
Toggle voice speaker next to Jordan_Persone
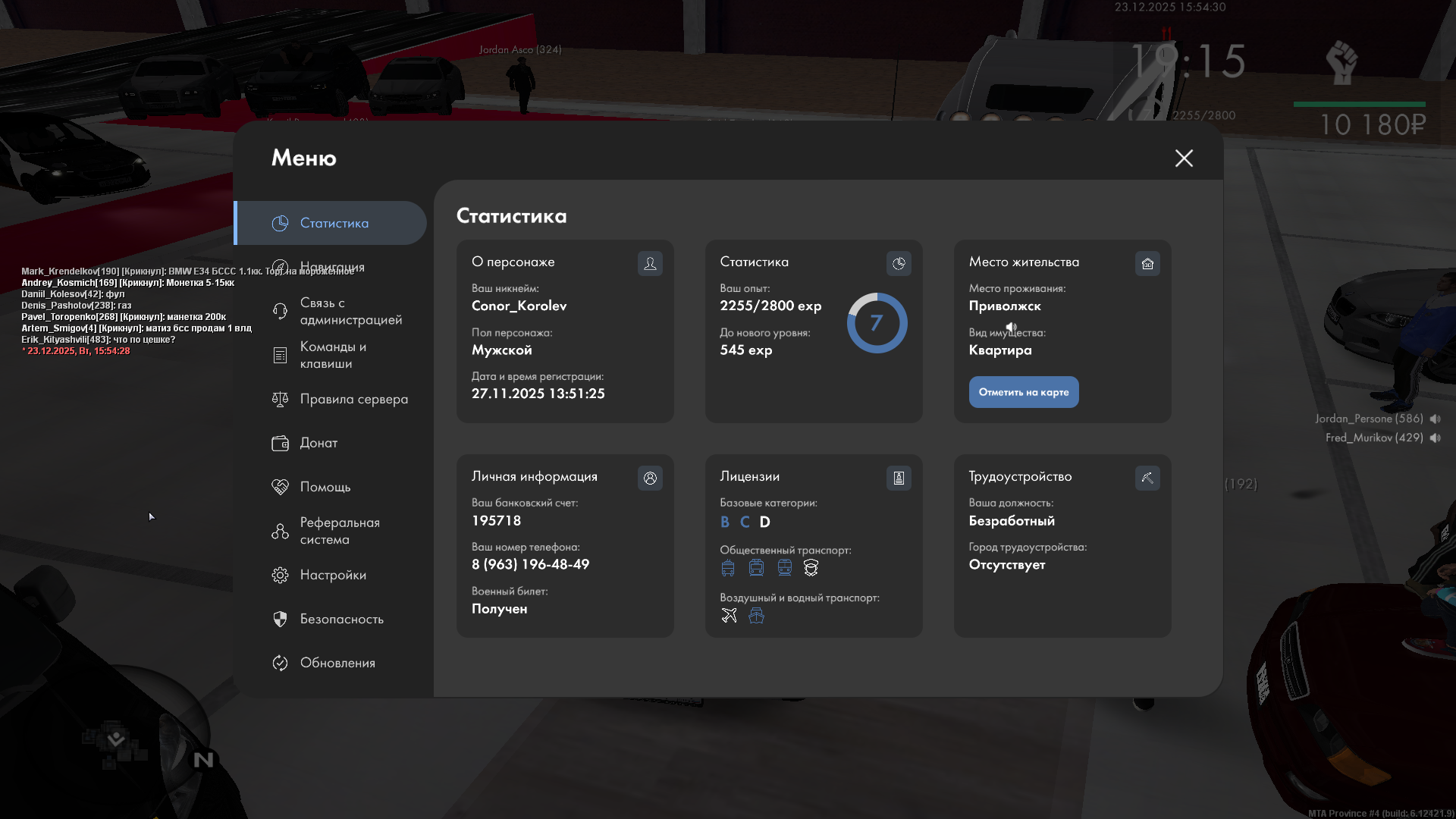[1435, 419]
